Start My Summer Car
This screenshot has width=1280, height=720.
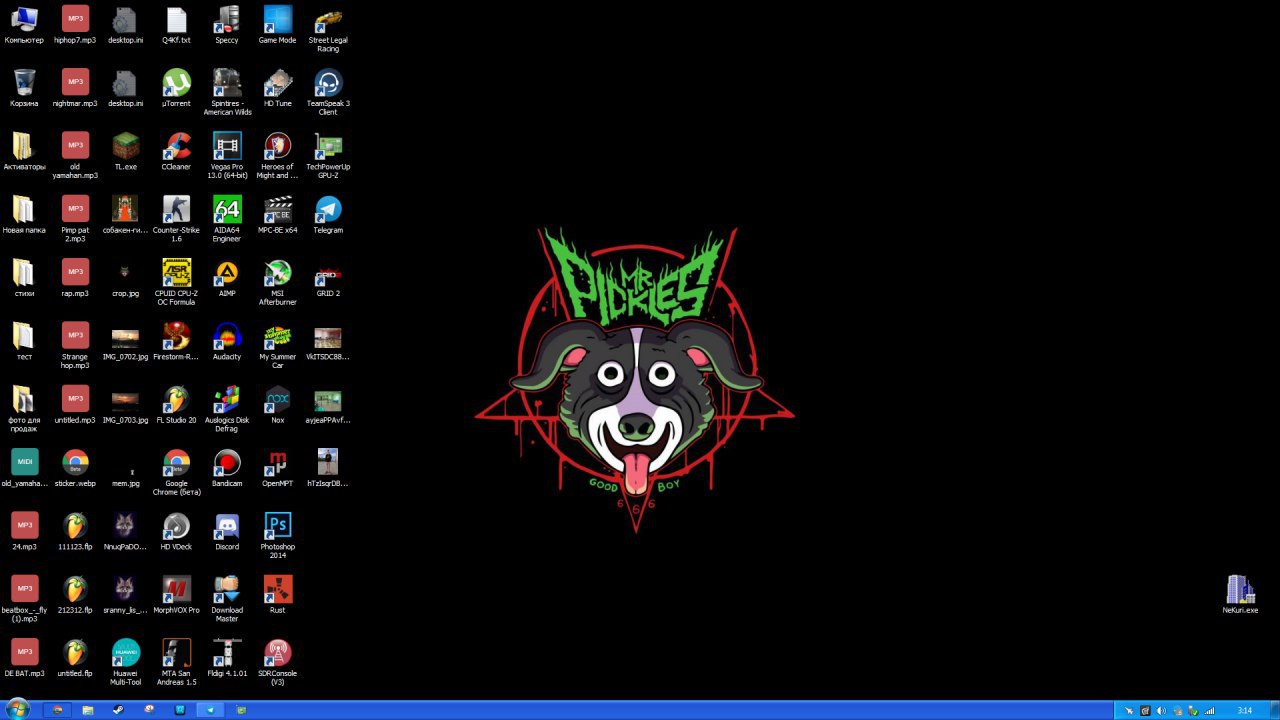click(277, 345)
